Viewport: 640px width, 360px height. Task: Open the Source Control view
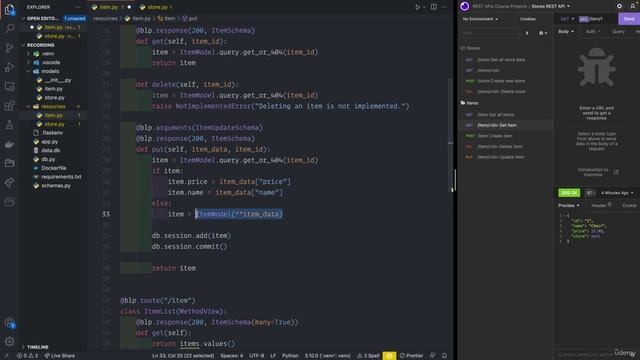pyautogui.click(x=9, y=47)
